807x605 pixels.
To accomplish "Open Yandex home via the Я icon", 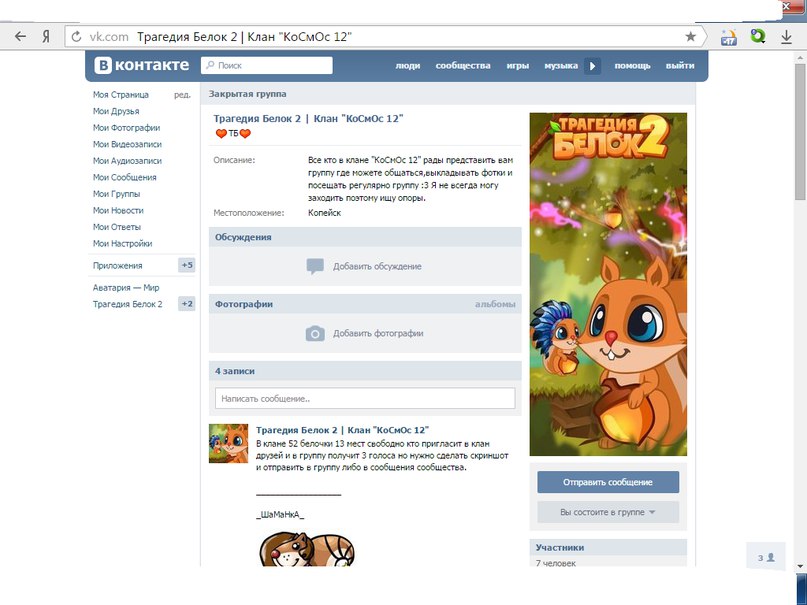I will point(46,37).
